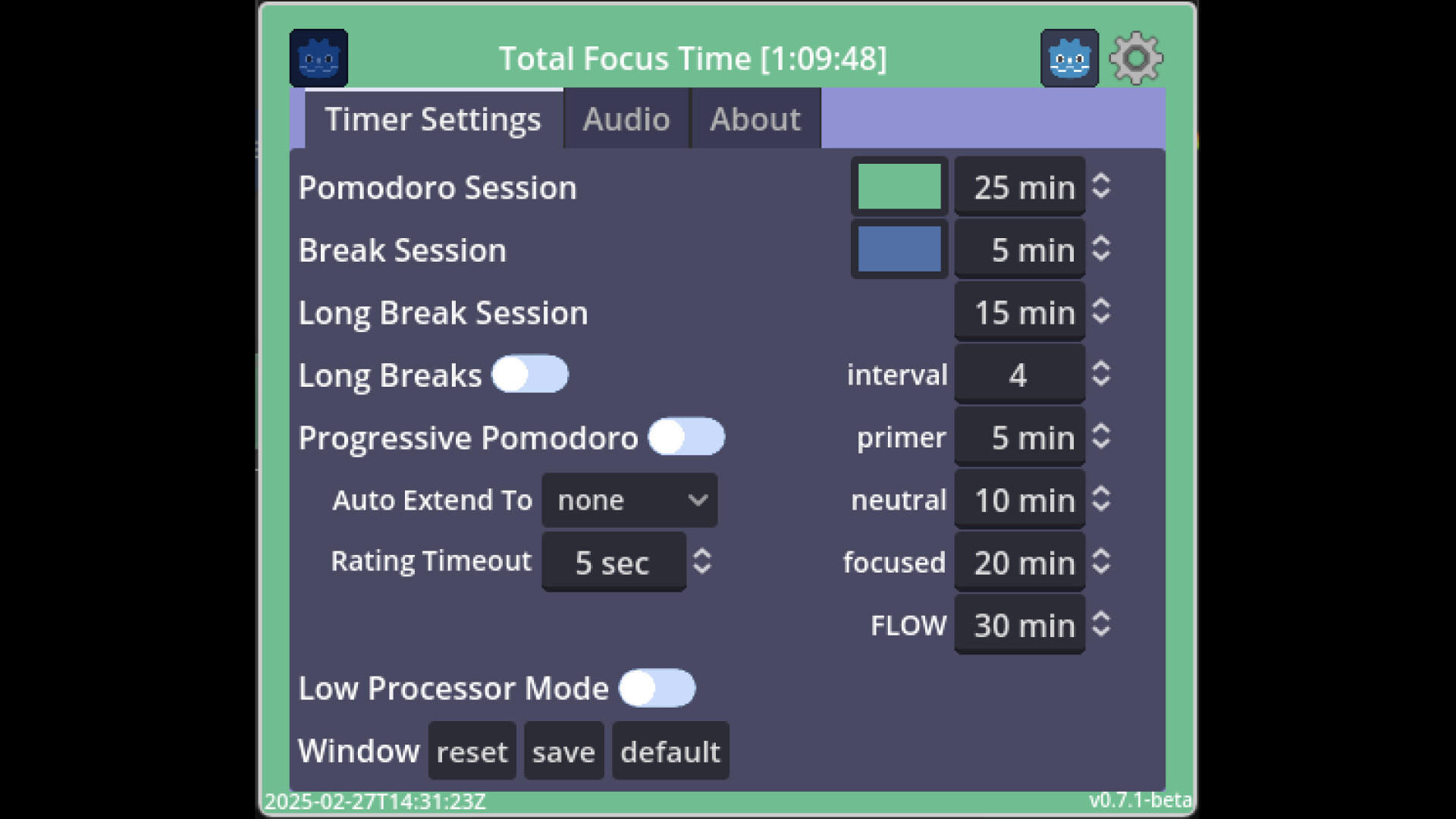Click the Pomodoro Session duration stepper arrows
Viewport: 1456px width, 819px height.
click(x=1101, y=187)
